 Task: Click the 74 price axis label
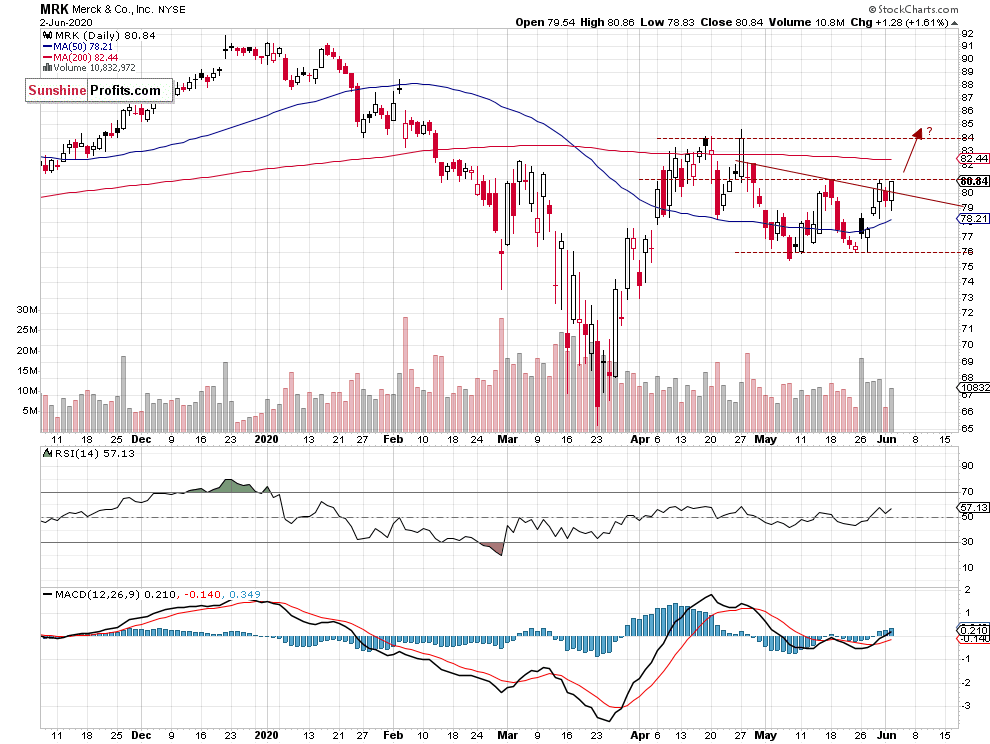click(x=967, y=282)
